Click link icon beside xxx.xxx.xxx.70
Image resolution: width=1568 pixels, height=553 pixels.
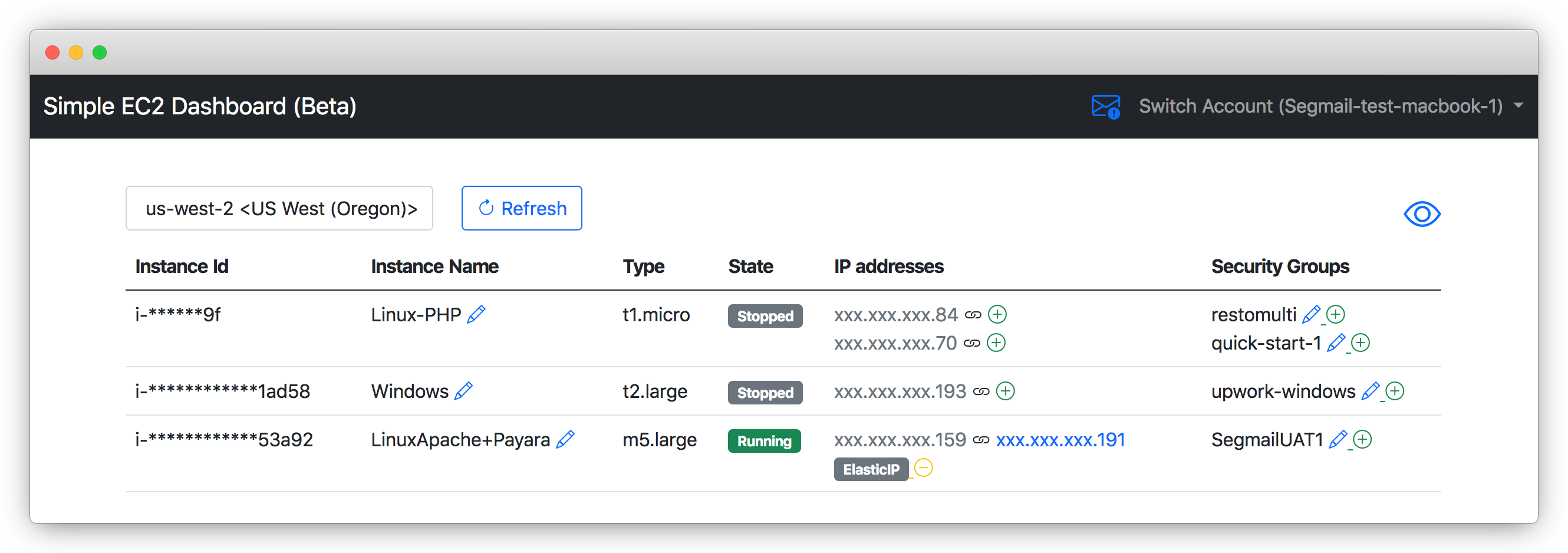tap(971, 344)
